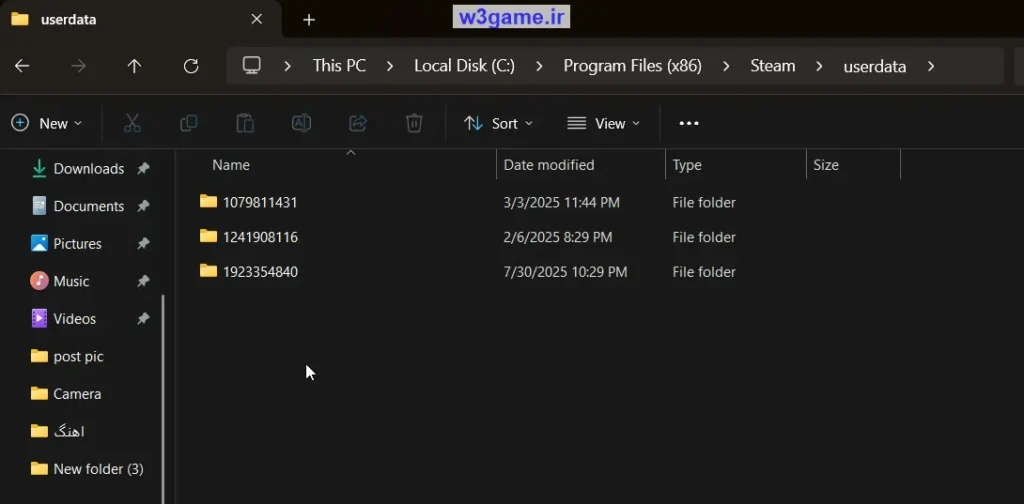Select folder 1079811431

point(260,202)
